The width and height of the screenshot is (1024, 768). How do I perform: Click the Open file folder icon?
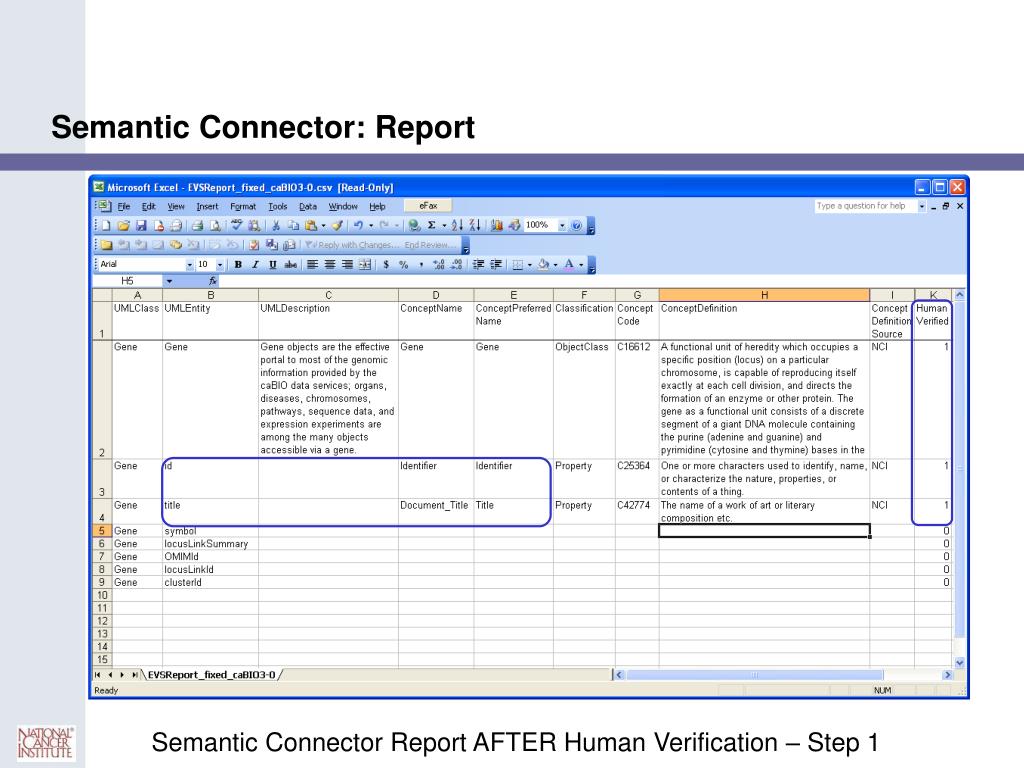coord(123,226)
